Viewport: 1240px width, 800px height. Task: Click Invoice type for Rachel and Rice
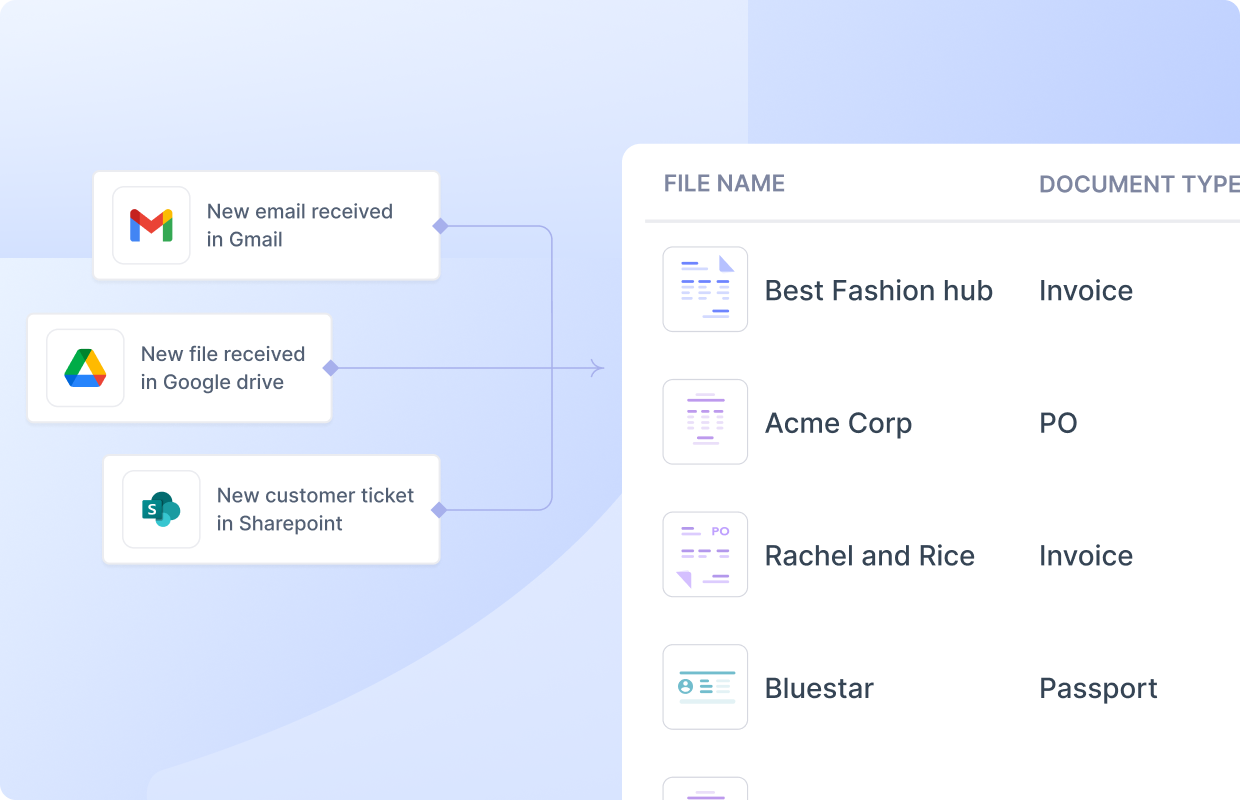coord(1086,556)
